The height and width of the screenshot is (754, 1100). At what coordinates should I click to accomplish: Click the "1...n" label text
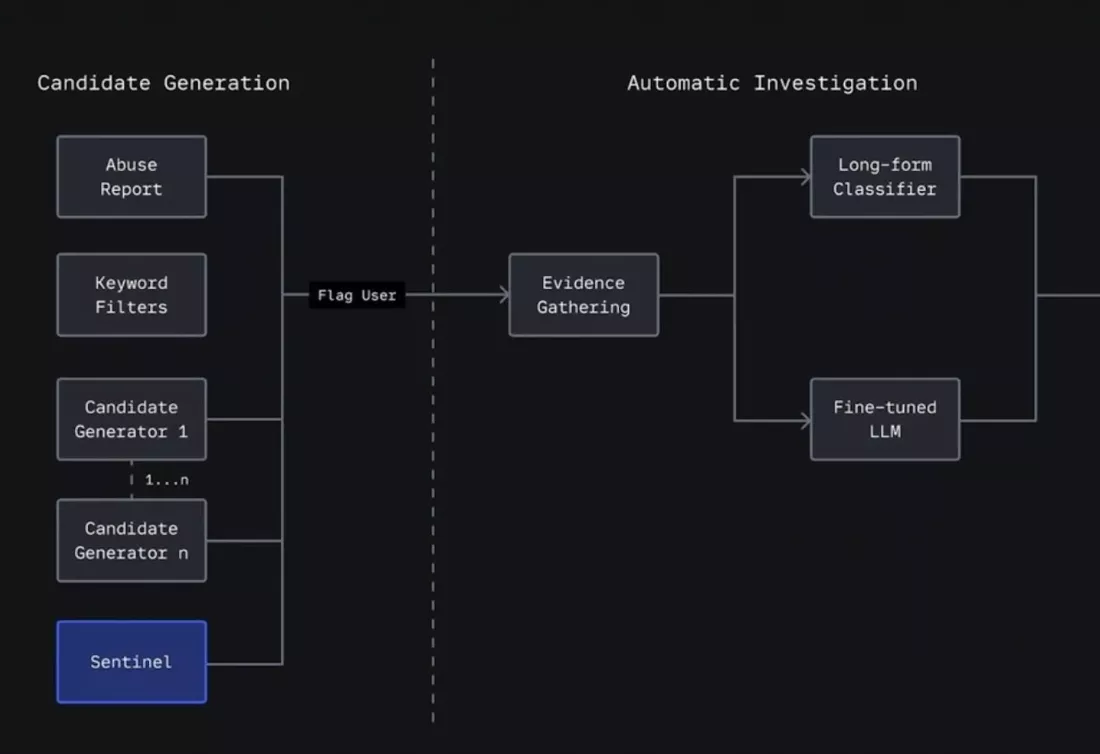coord(166,480)
